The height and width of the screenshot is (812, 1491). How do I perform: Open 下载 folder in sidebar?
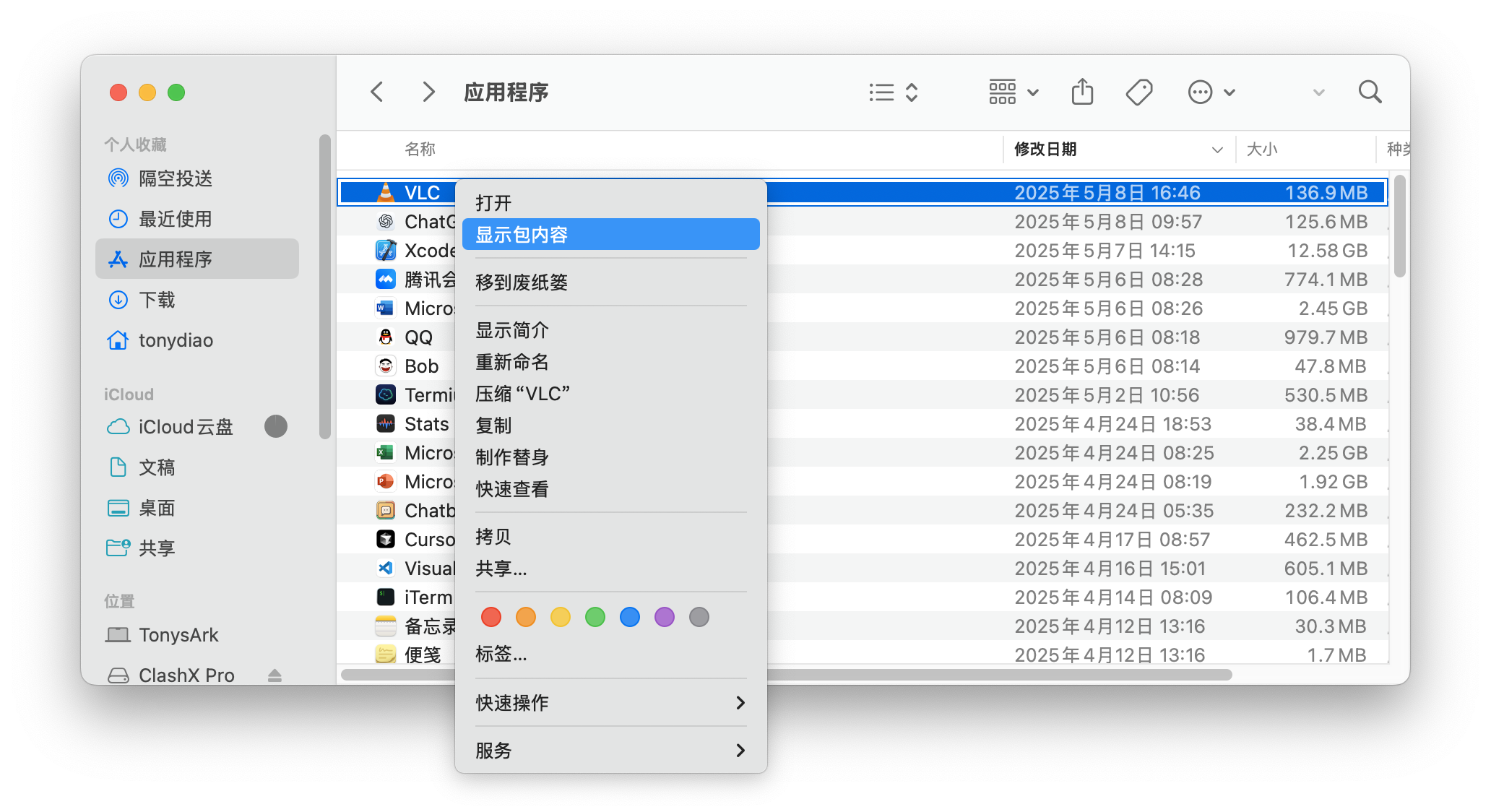[157, 300]
